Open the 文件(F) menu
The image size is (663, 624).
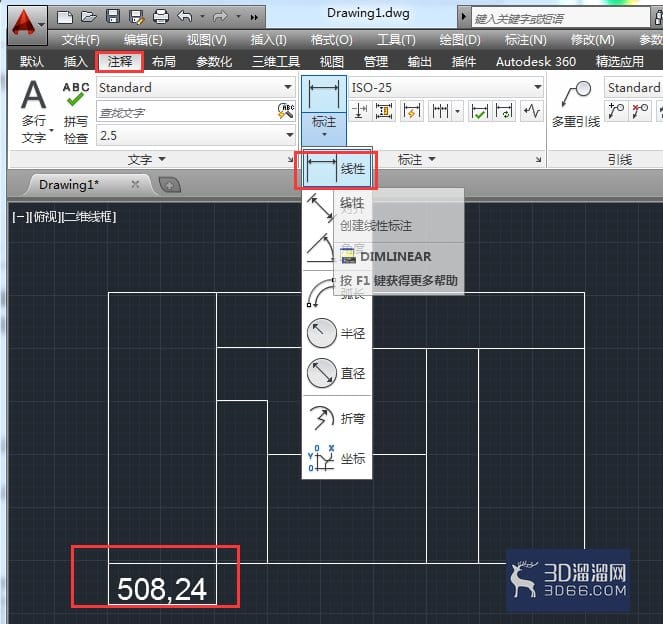pos(80,40)
